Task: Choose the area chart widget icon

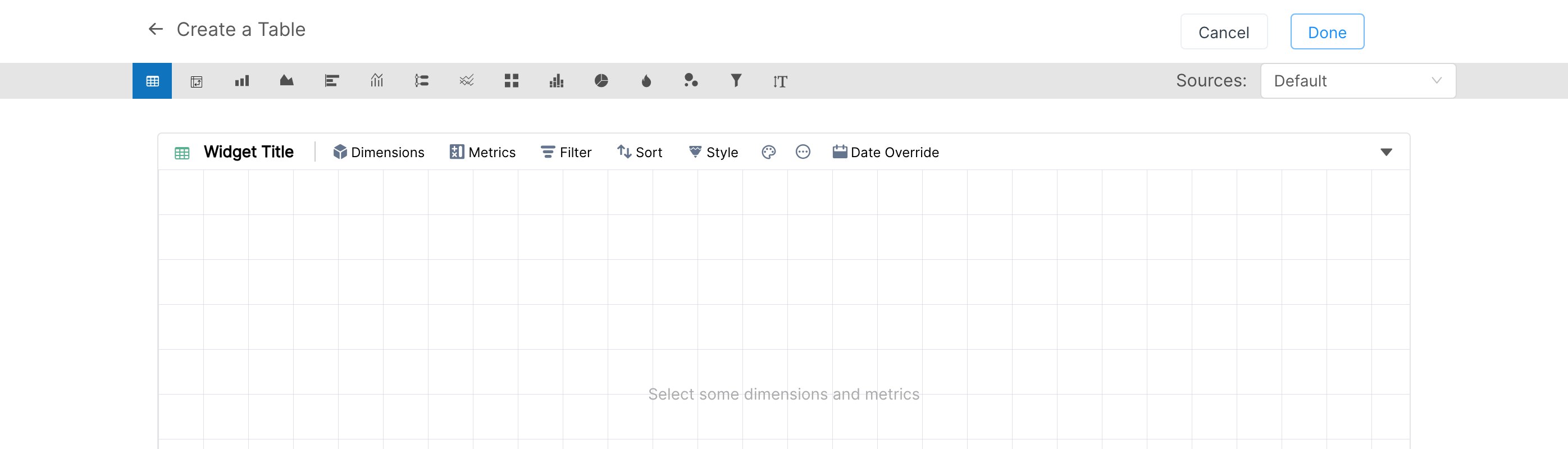Action: [286, 80]
